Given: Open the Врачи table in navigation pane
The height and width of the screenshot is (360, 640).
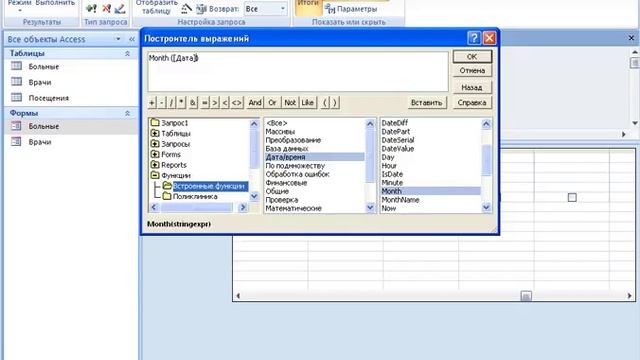Looking at the screenshot, I should [x=40, y=82].
